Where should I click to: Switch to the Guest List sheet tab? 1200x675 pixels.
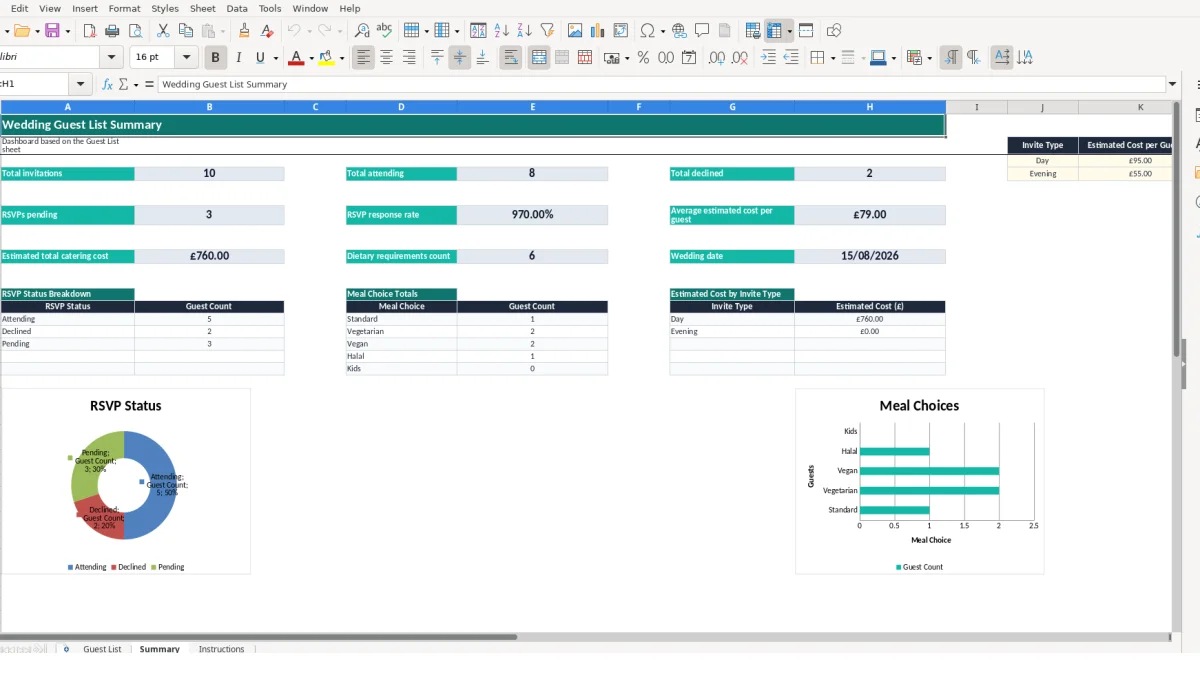pyautogui.click(x=102, y=649)
